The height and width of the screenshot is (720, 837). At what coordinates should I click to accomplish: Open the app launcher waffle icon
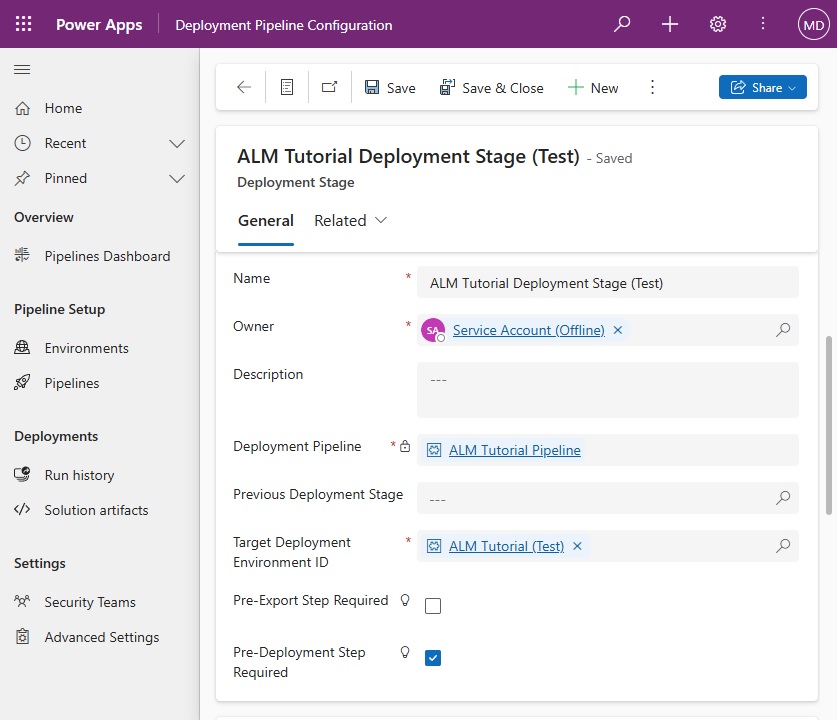[23, 24]
